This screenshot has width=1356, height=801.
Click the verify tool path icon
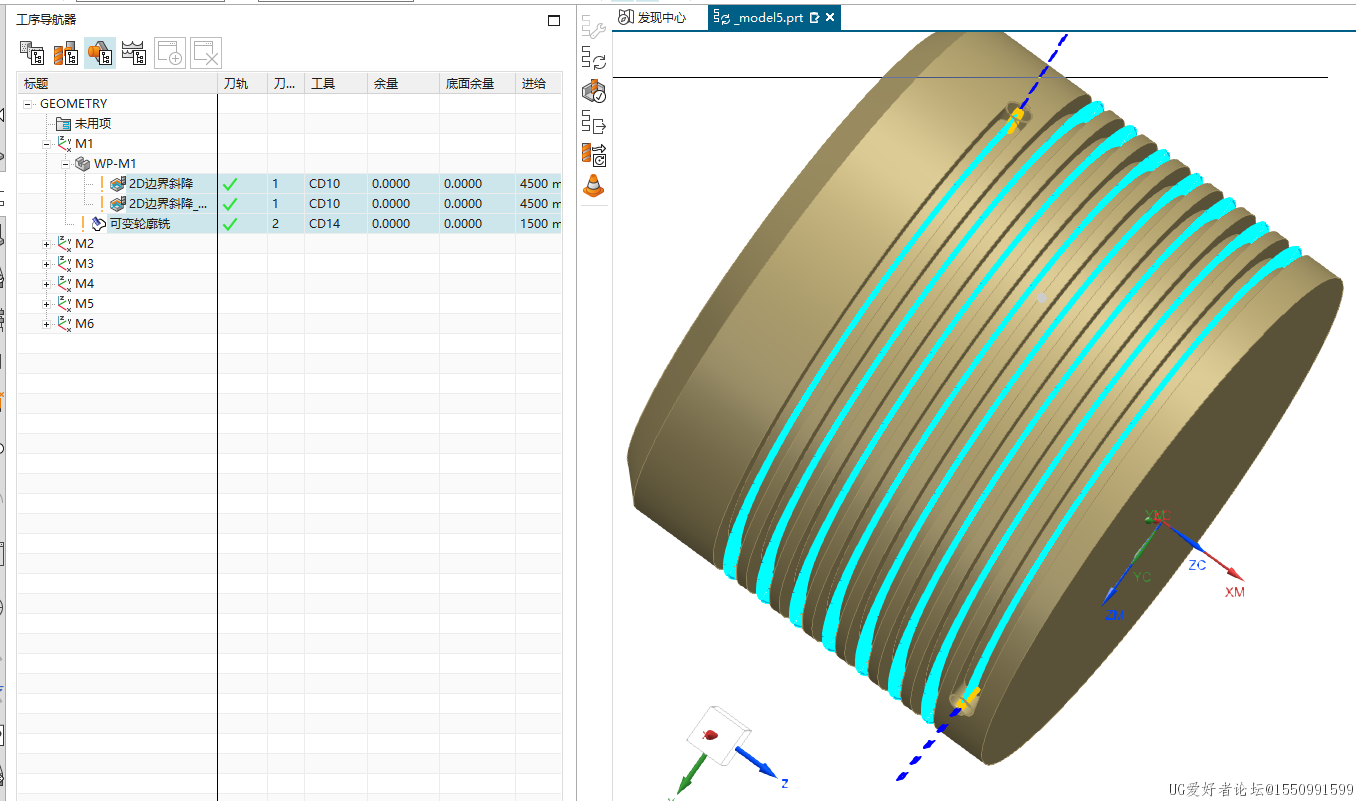pyautogui.click(x=594, y=91)
